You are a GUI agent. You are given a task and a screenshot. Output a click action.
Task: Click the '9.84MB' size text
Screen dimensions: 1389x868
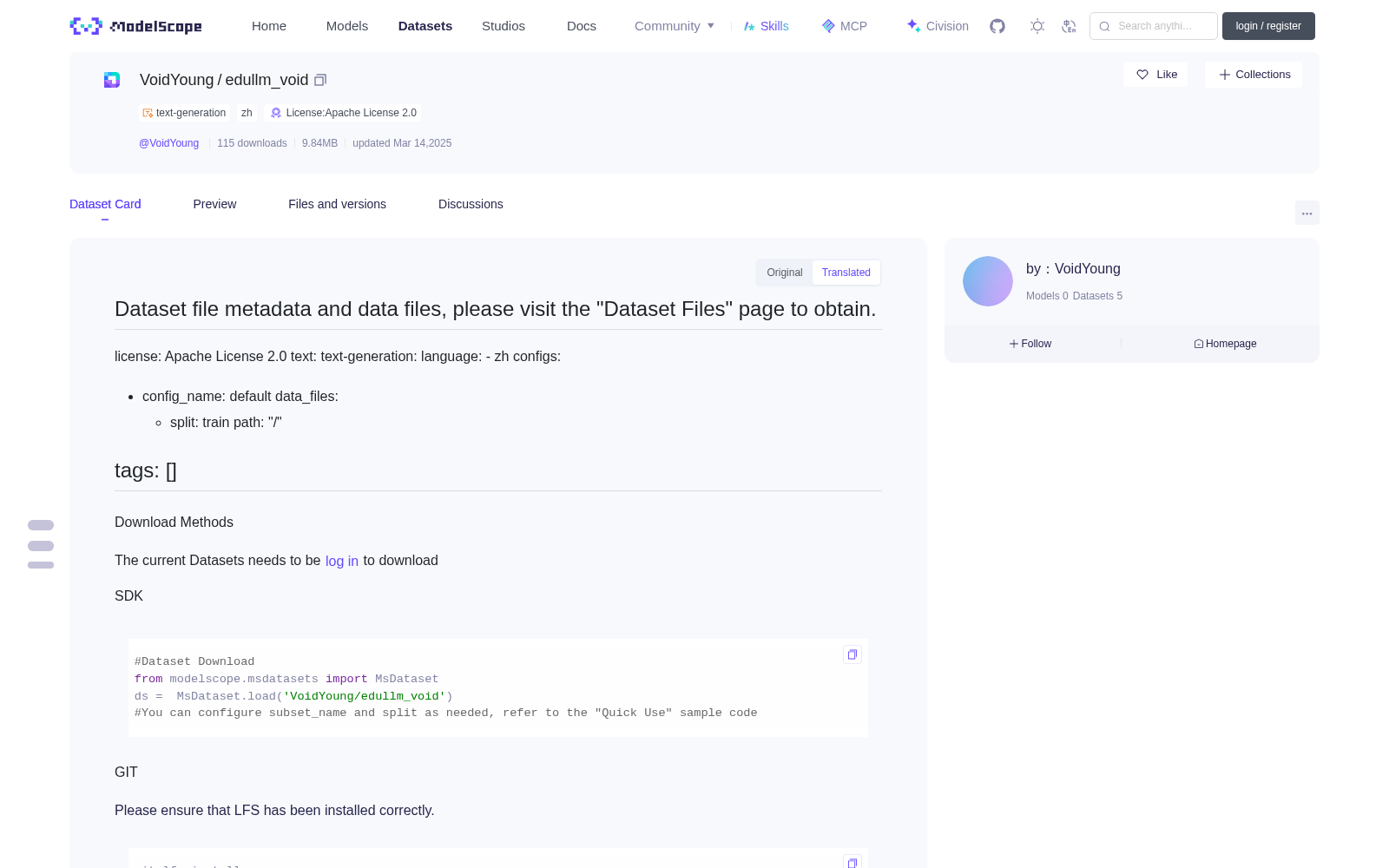[319, 143]
